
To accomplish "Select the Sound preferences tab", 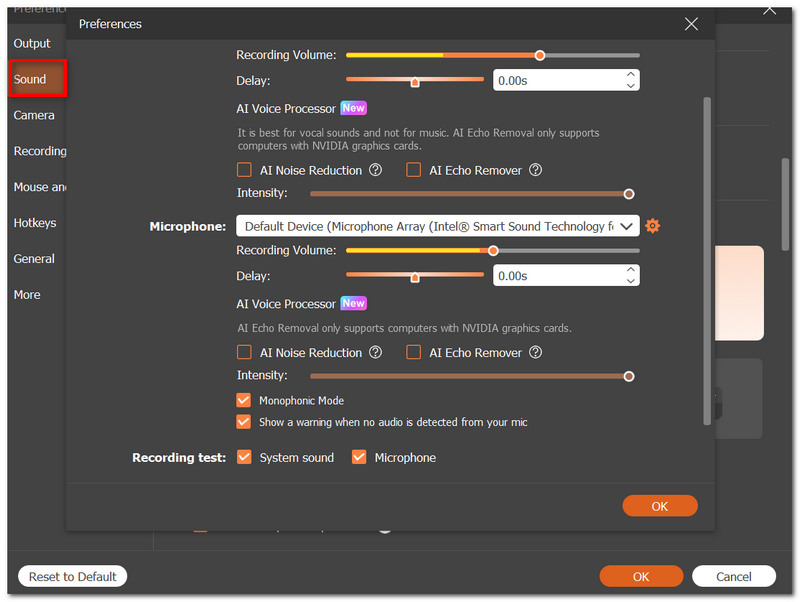I will [38, 79].
